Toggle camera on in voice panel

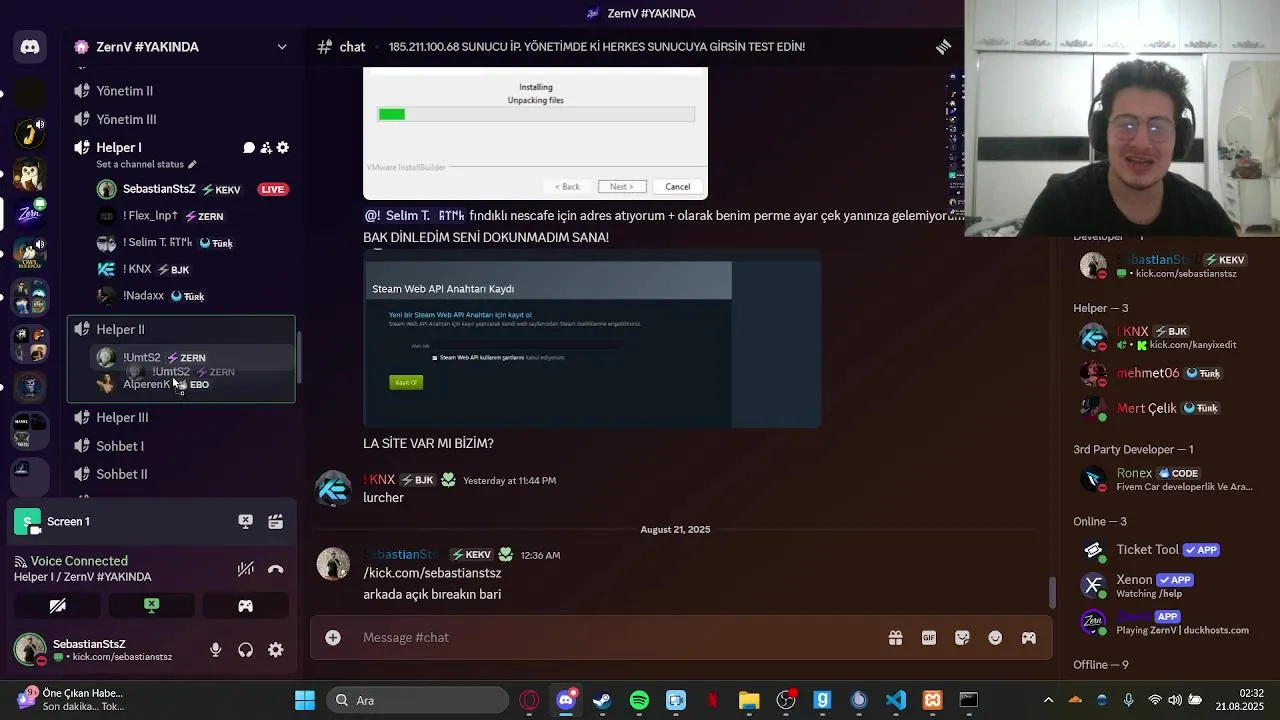57,605
